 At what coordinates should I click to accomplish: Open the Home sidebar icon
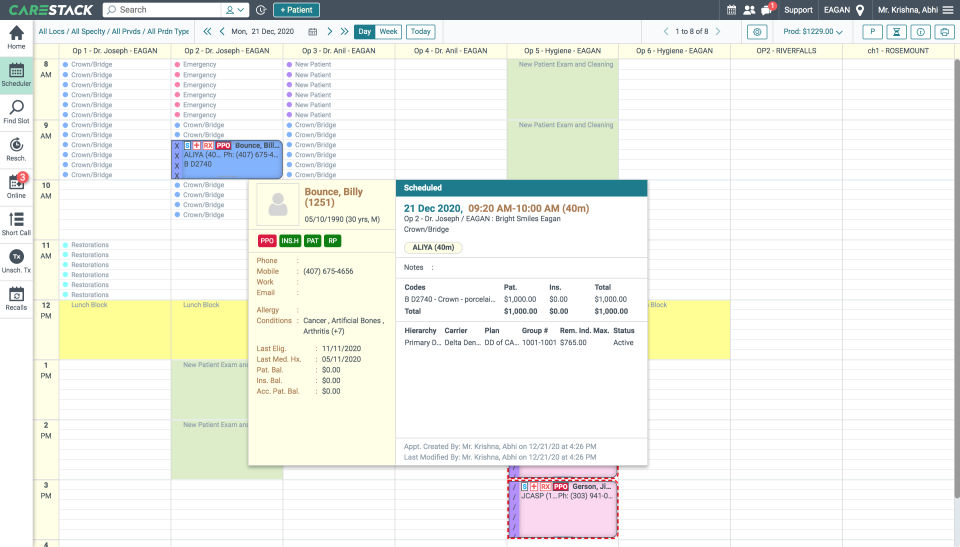(17, 37)
